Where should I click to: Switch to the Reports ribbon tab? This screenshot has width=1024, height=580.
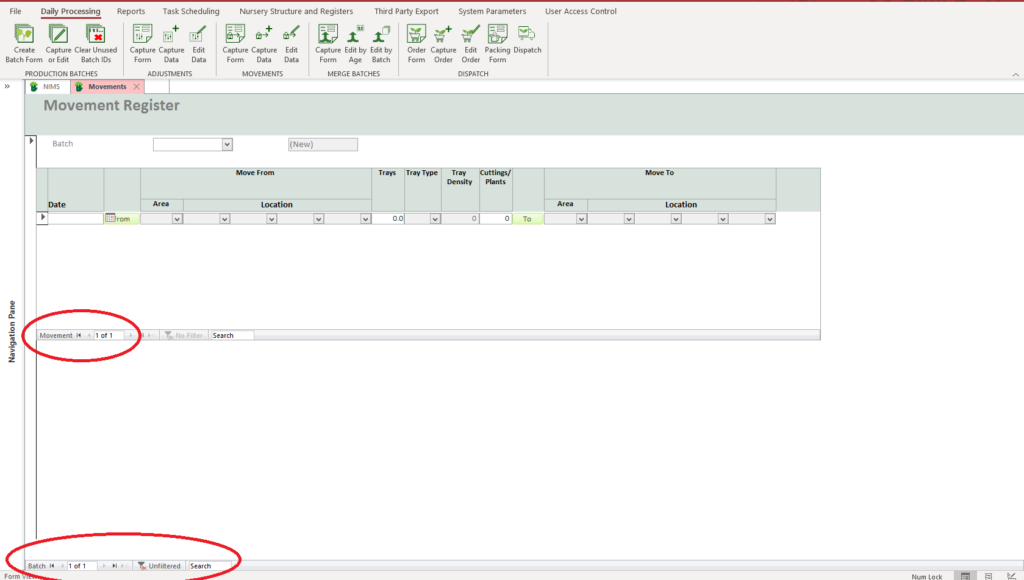130,12
